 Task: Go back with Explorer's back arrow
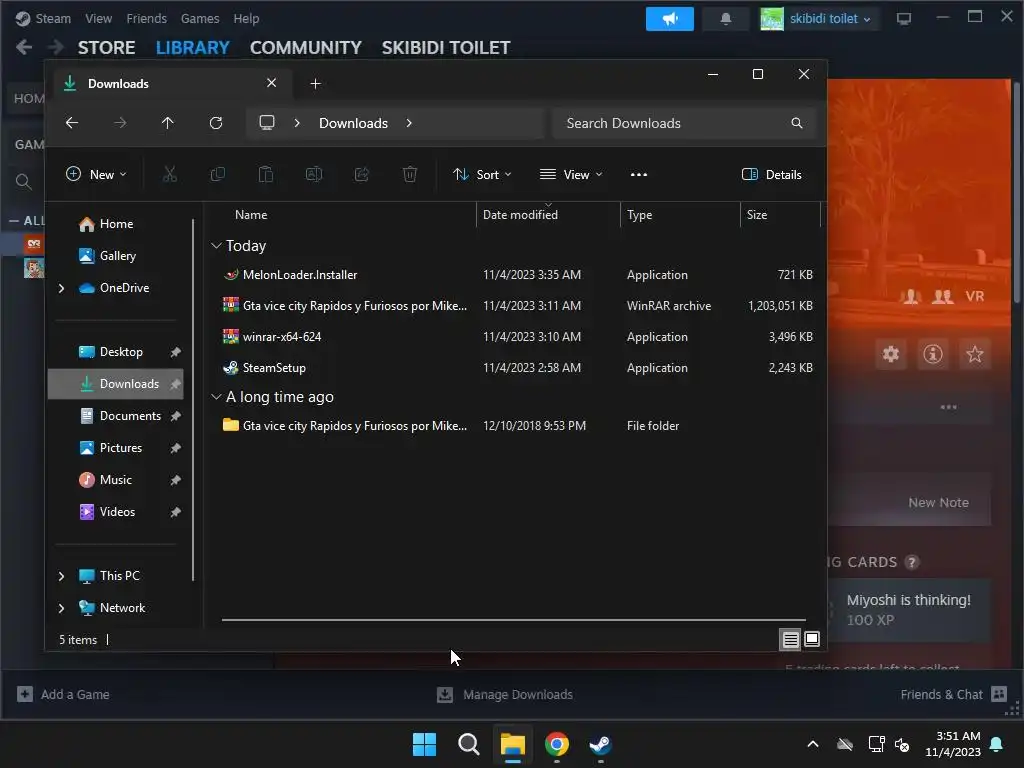pyautogui.click(x=72, y=123)
